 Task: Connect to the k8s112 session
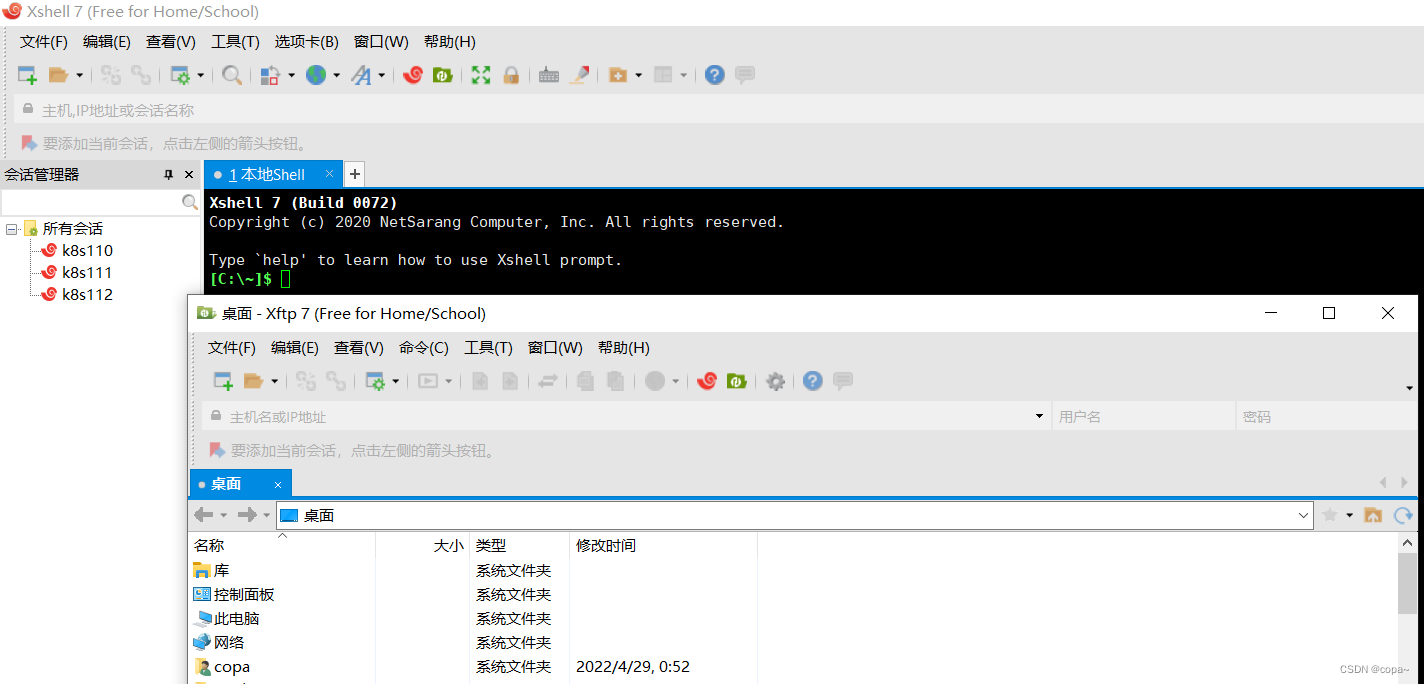(85, 294)
